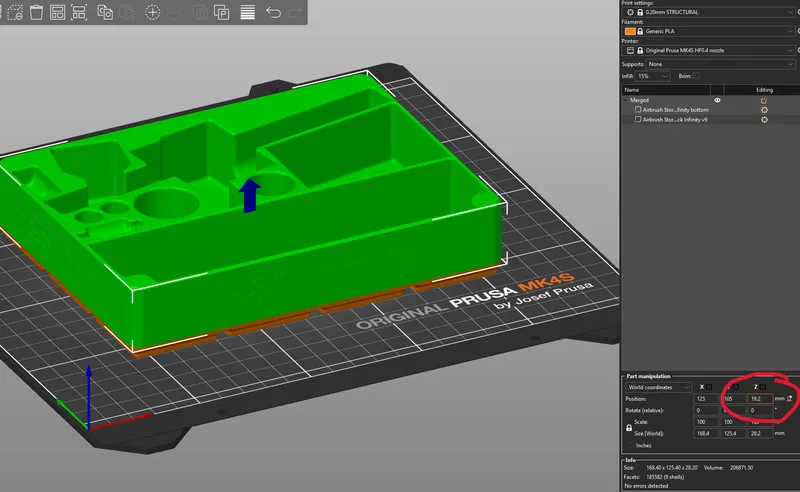
Task: Click the Split to objects icon
Action: [x=199, y=12]
